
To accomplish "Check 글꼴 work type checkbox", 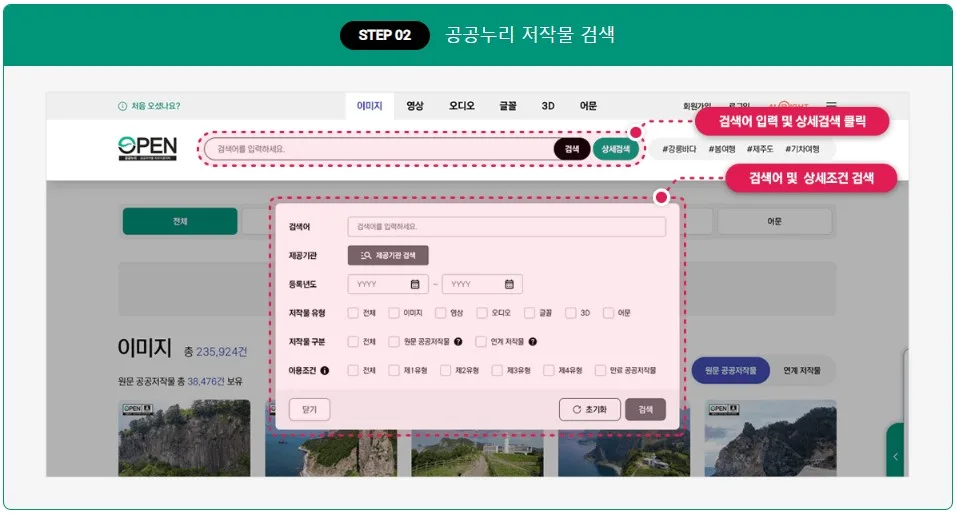I will (529, 313).
